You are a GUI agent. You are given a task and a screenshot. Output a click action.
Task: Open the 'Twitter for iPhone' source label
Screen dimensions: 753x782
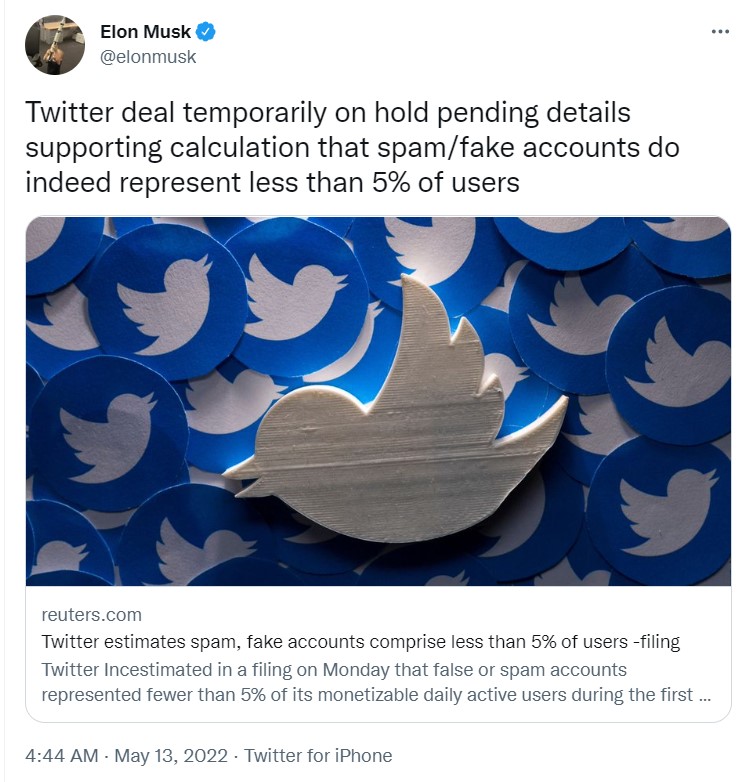click(318, 755)
